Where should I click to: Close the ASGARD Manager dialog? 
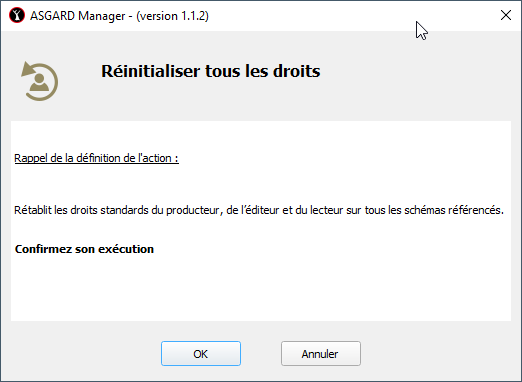pos(506,15)
